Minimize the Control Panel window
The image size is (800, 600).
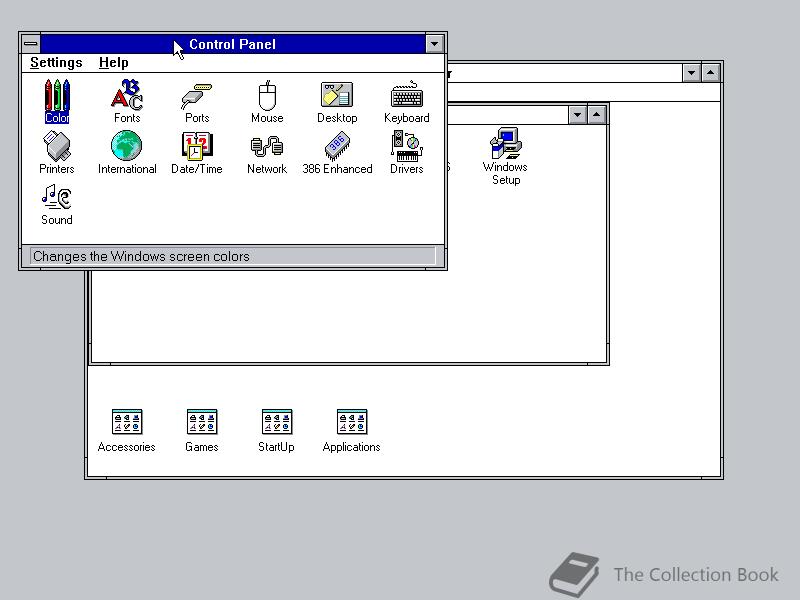435,44
